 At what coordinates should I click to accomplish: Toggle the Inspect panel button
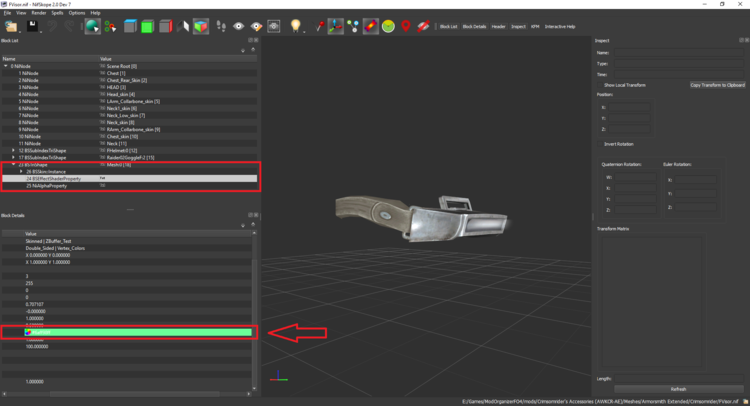[518, 27]
